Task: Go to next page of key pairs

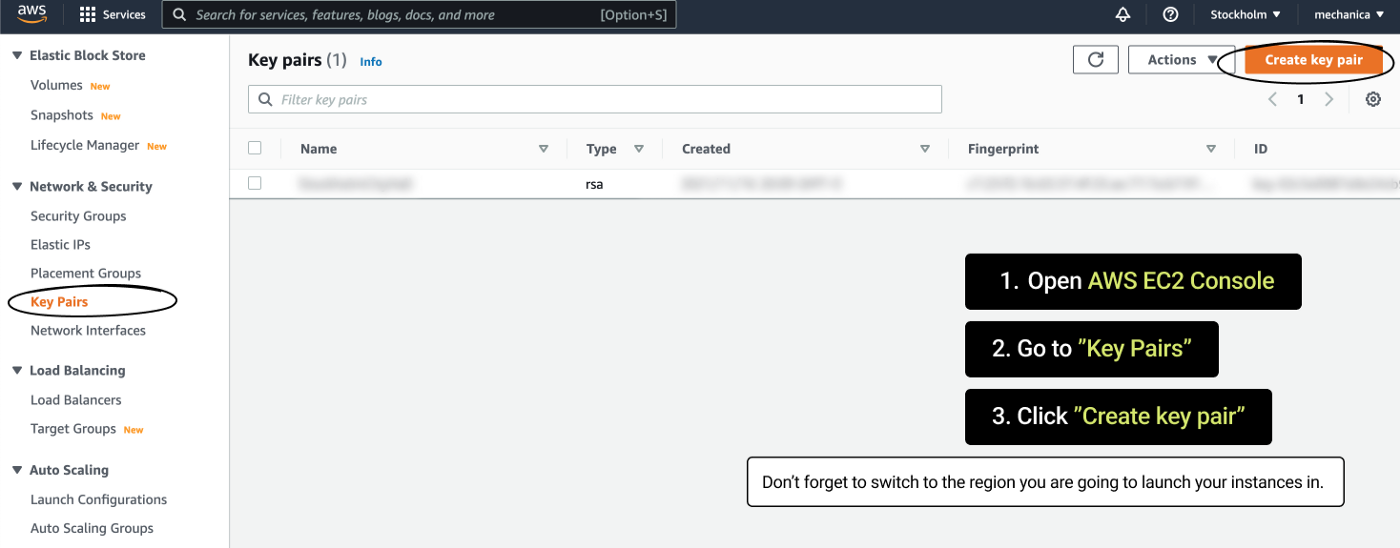Action: pyautogui.click(x=1329, y=99)
